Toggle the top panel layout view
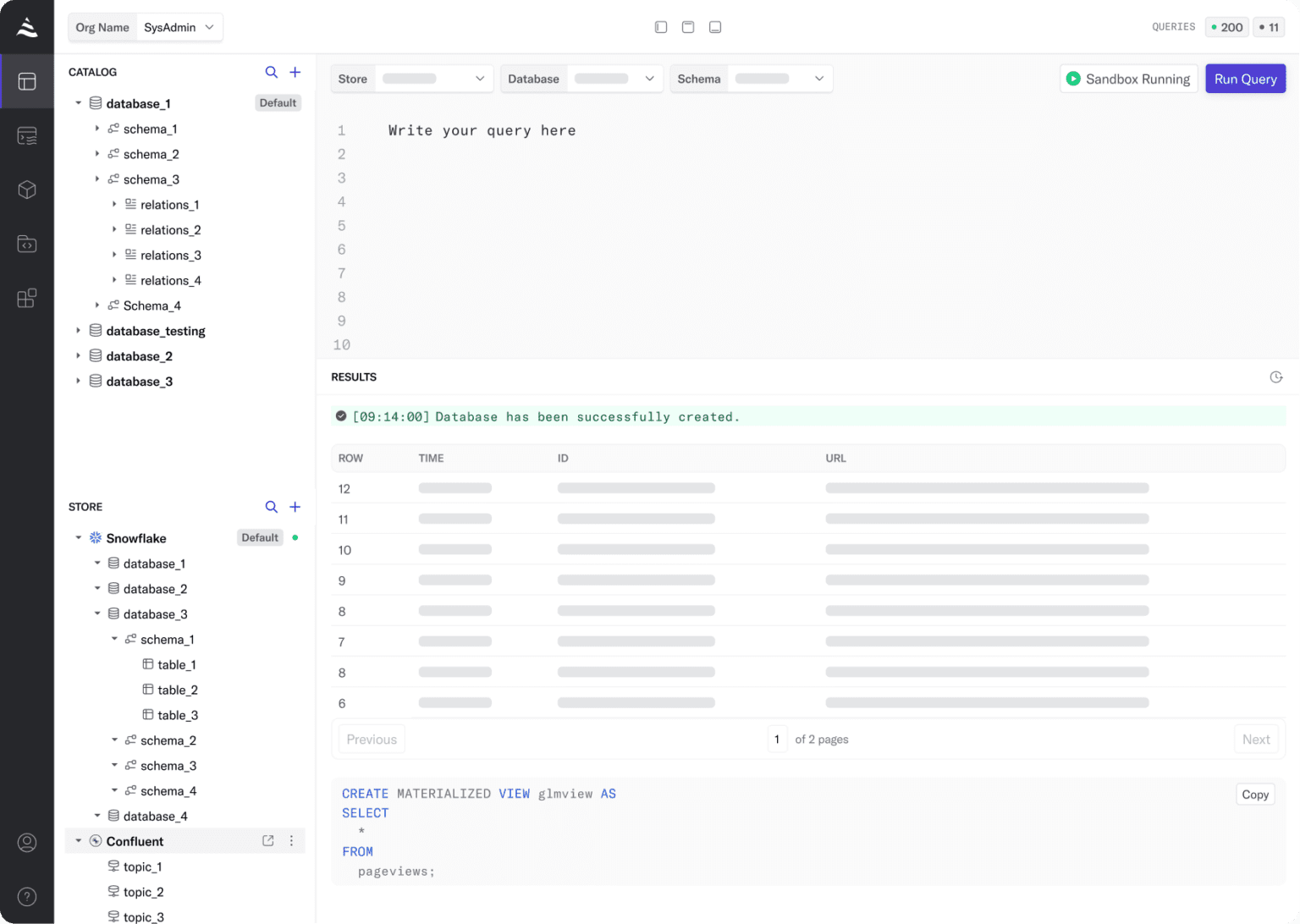The width and height of the screenshot is (1300, 924). 688,26
